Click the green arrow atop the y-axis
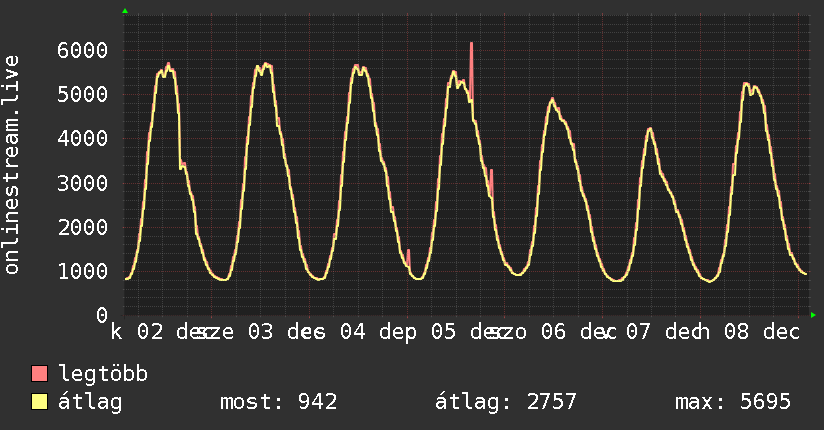This screenshot has height=430, width=824. tap(125, 11)
